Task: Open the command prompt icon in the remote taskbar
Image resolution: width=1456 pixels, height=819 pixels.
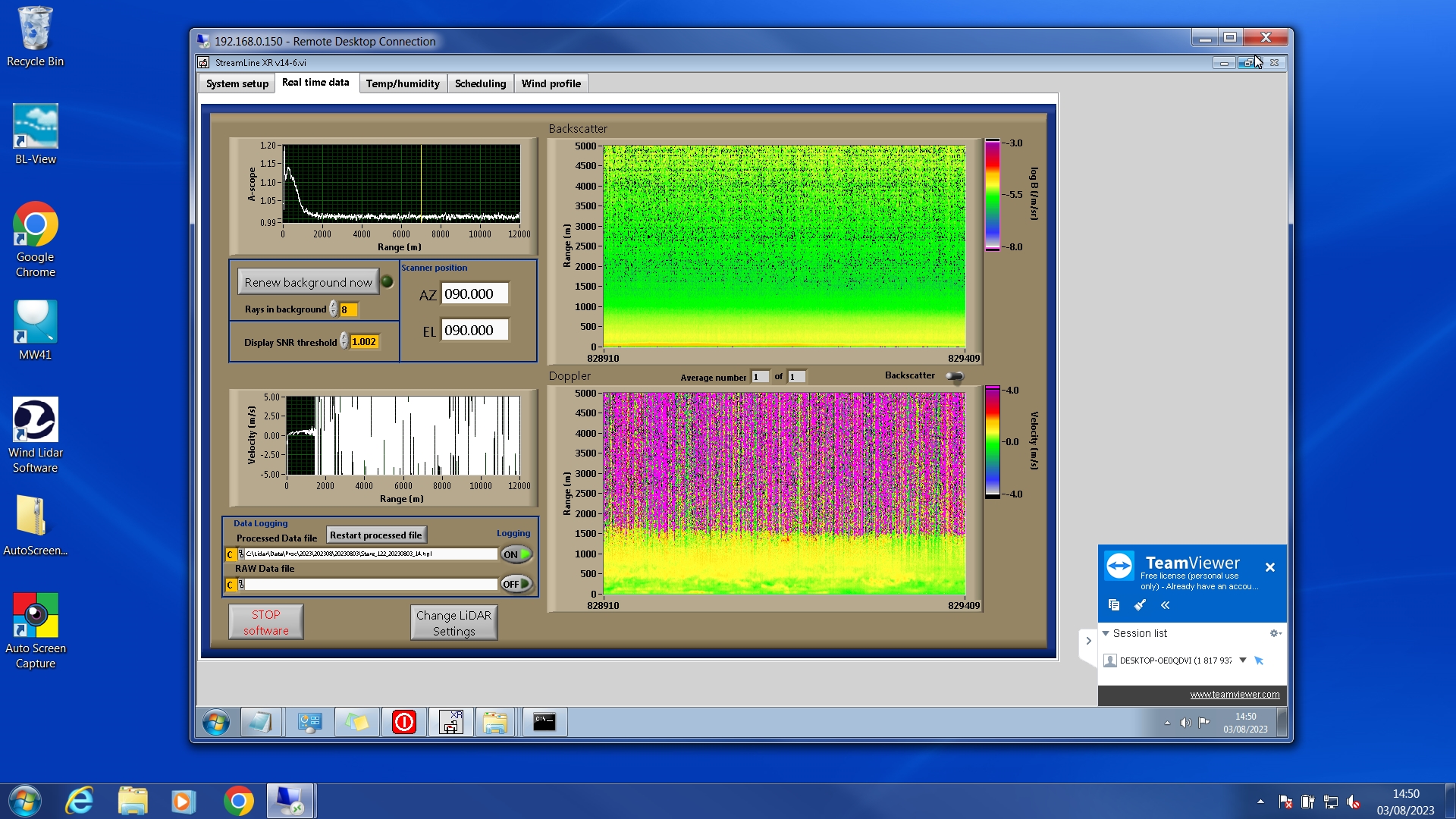Action: 544,722
